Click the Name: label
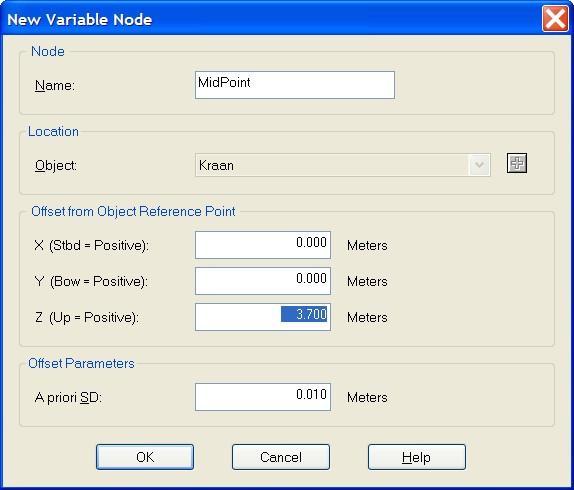 pyautogui.click(x=55, y=85)
